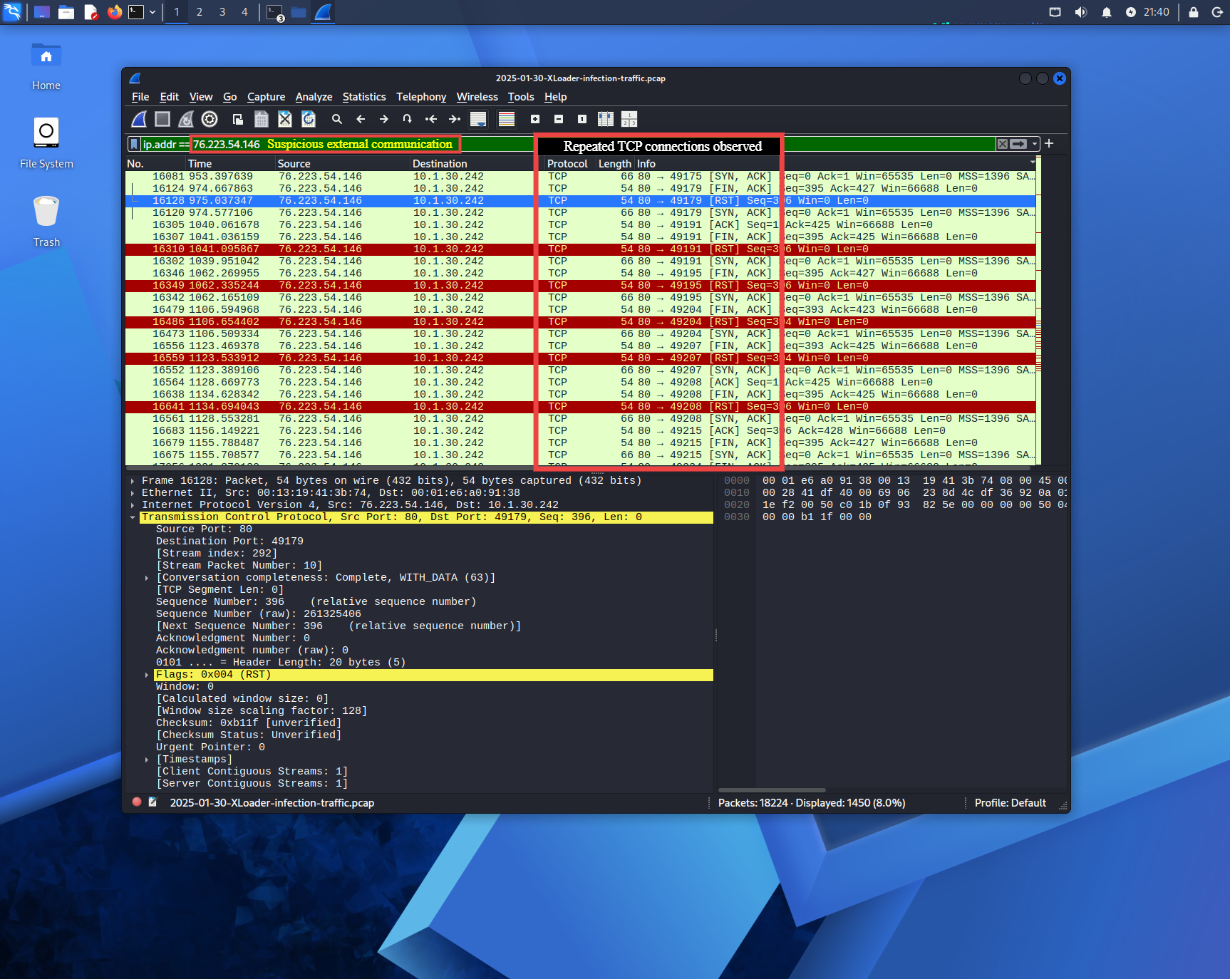1230x979 pixels.
Task: Click Profile: Default in status bar
Action: point(1010,802)
